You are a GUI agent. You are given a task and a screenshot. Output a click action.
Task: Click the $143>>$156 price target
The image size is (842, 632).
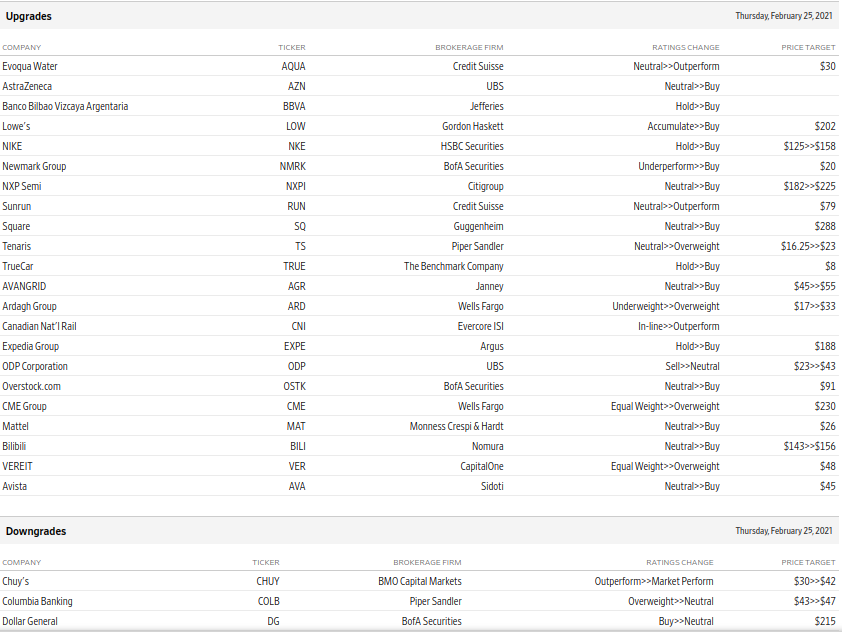[809, 446]
